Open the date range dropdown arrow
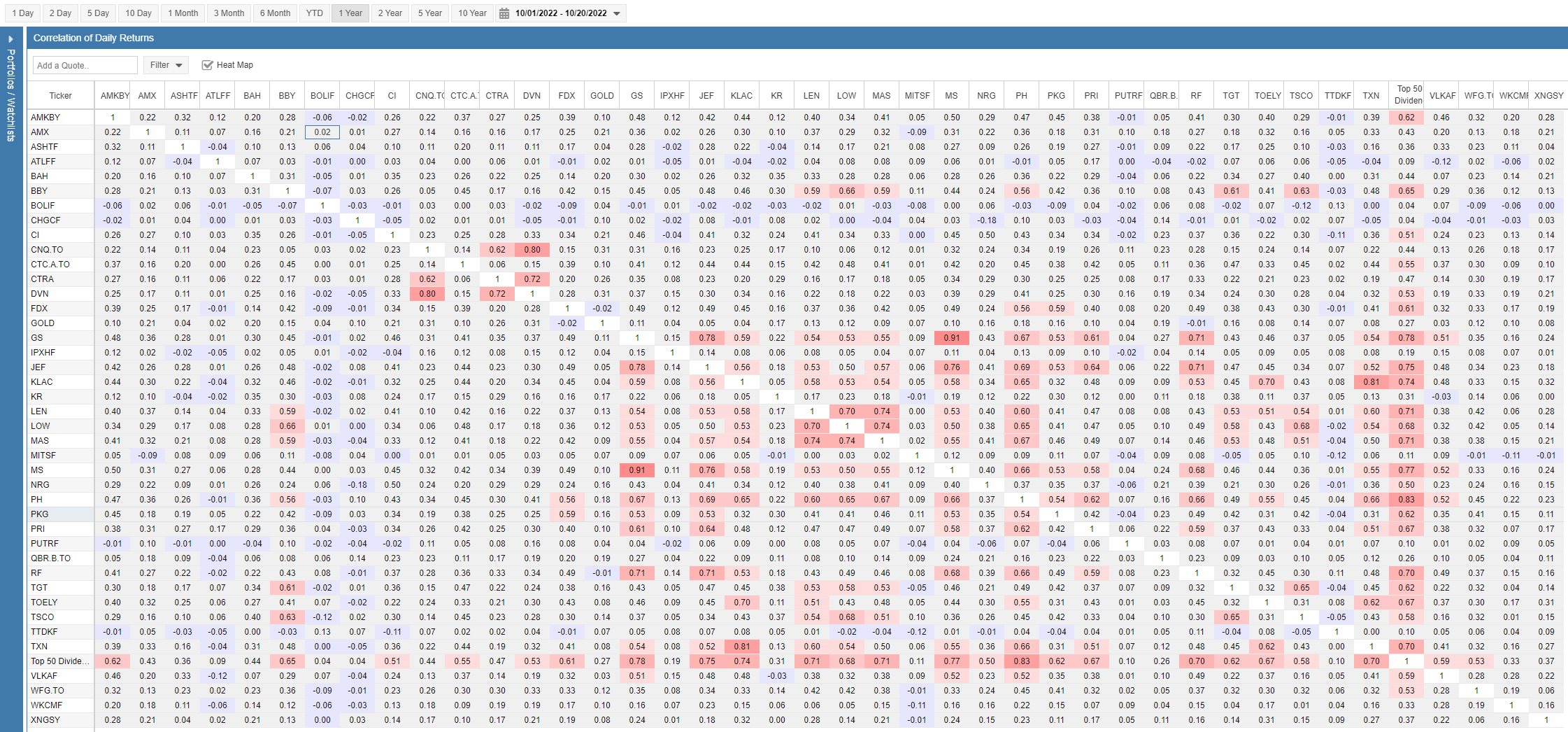1568x732 pixels. (616, 13)
